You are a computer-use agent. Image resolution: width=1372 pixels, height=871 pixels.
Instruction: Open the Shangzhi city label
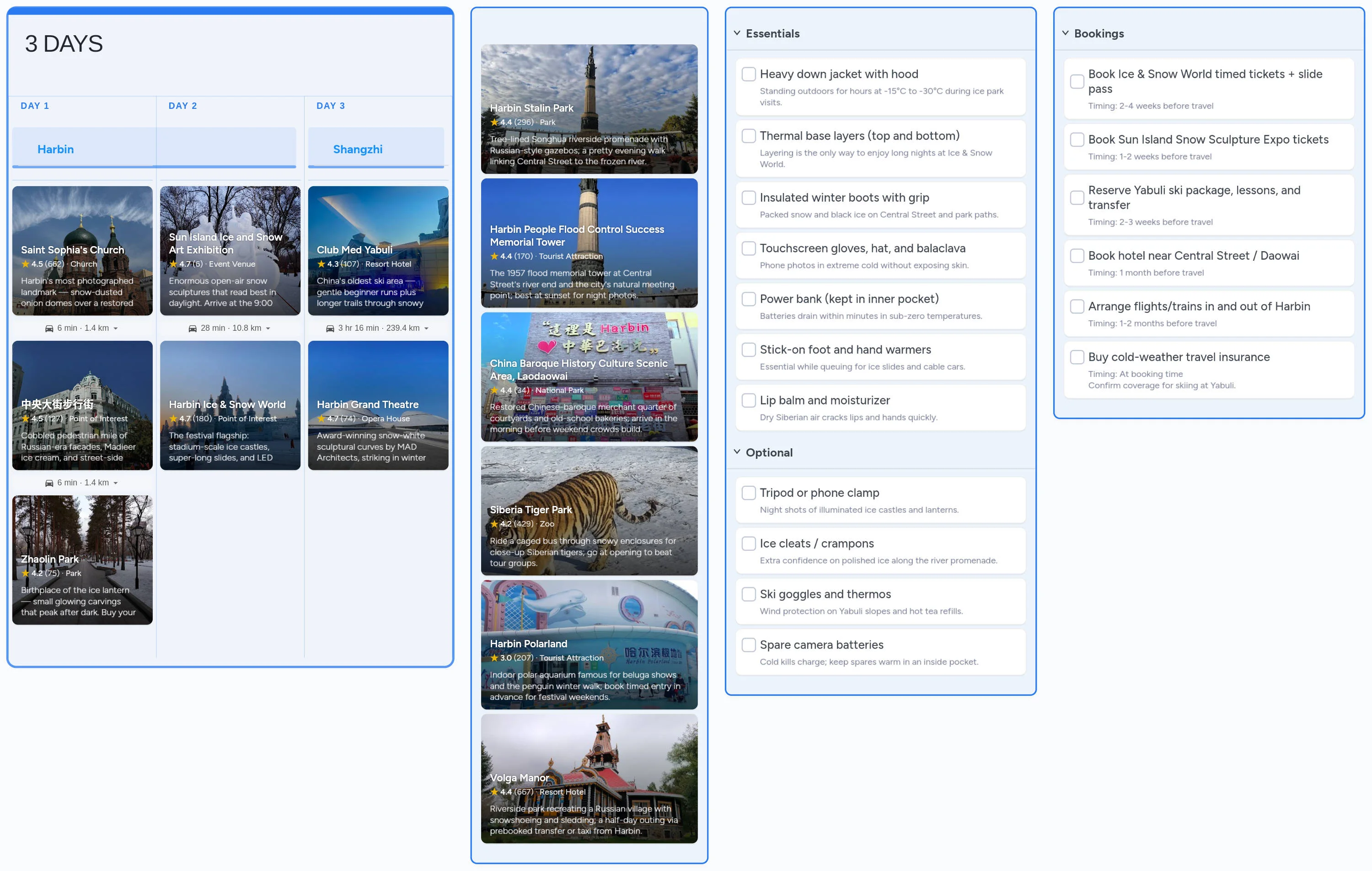point(358,149)
